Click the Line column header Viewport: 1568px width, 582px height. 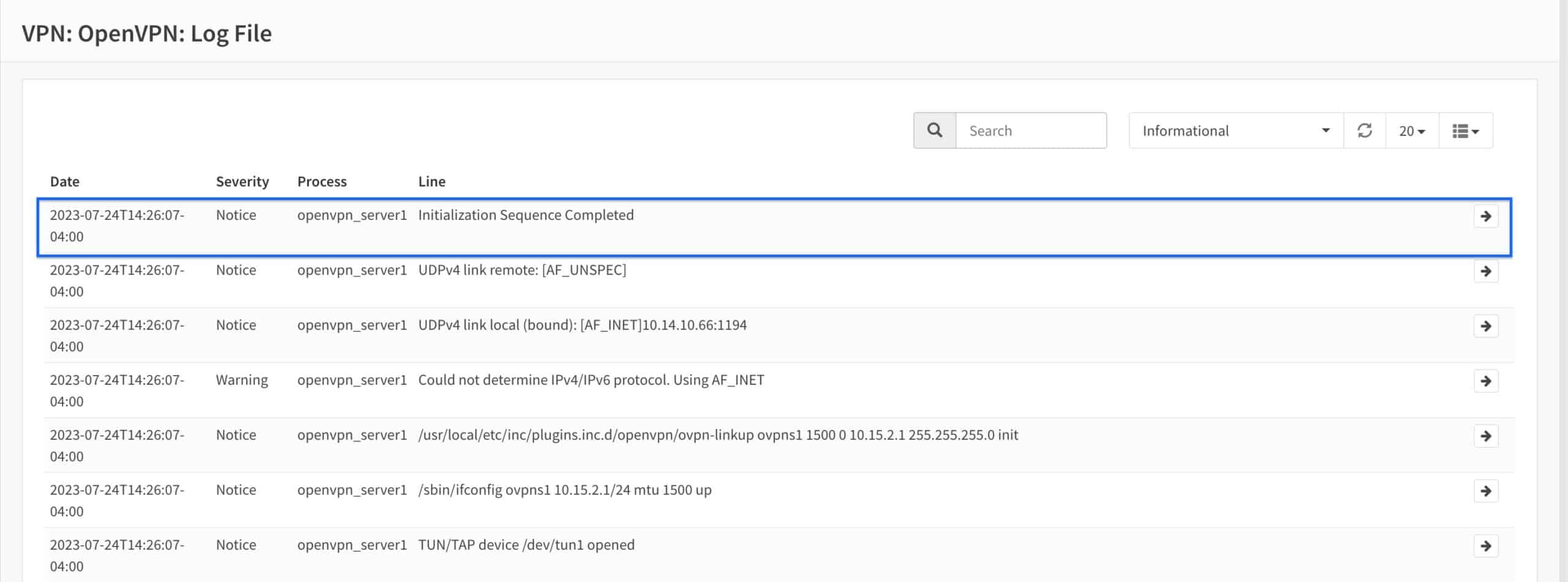click(x=431, y=181)
